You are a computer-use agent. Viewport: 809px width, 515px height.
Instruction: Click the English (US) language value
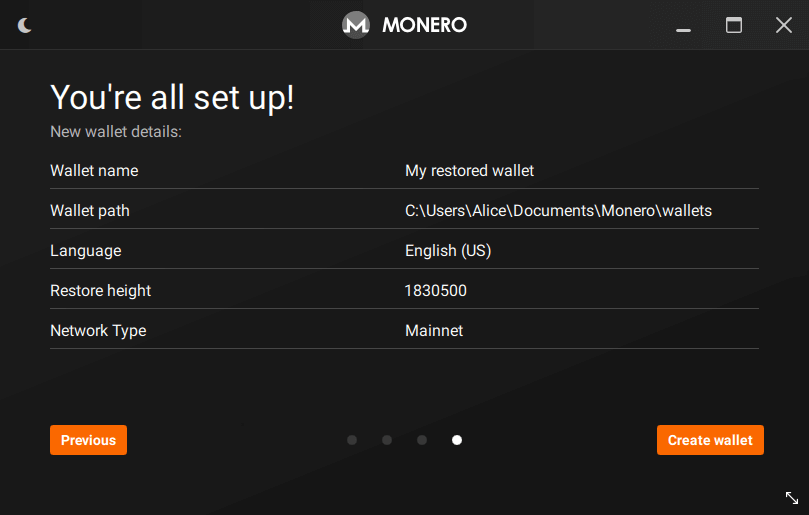pos(448,251)
